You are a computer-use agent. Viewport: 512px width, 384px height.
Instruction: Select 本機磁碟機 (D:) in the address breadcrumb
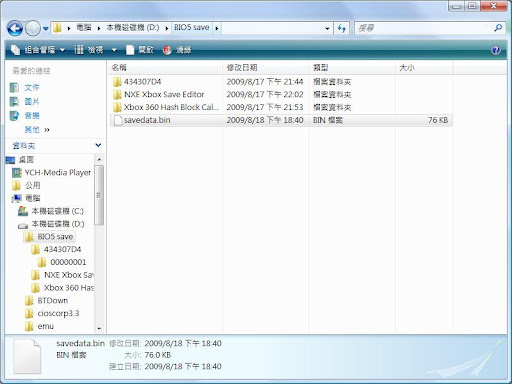tap(133, 28)
